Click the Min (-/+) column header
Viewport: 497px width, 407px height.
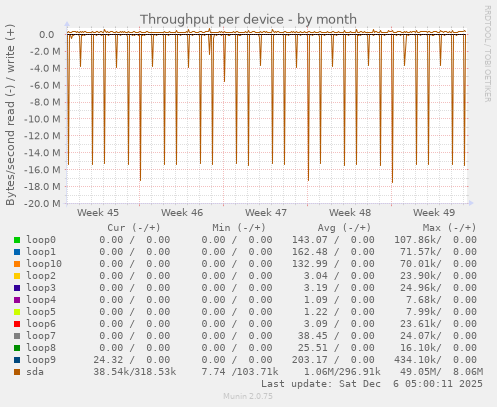[x=239, y=228]
